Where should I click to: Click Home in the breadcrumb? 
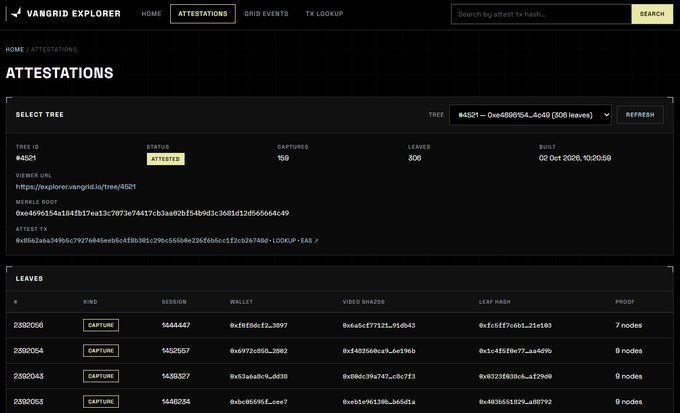pos(15,49)
